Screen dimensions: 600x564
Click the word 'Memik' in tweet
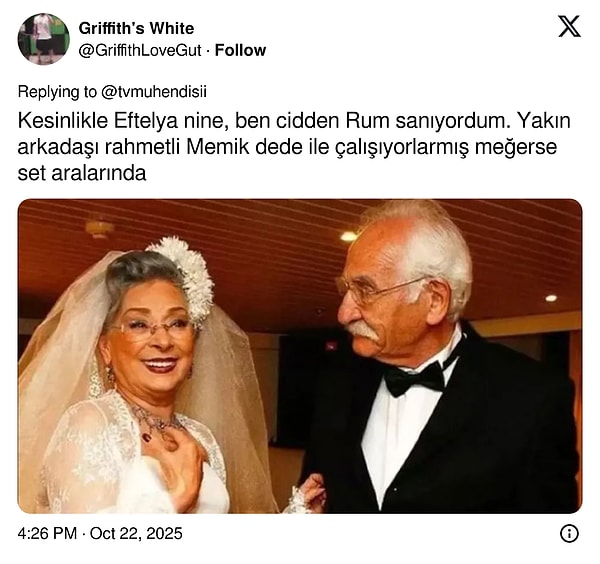click(217, 147)
